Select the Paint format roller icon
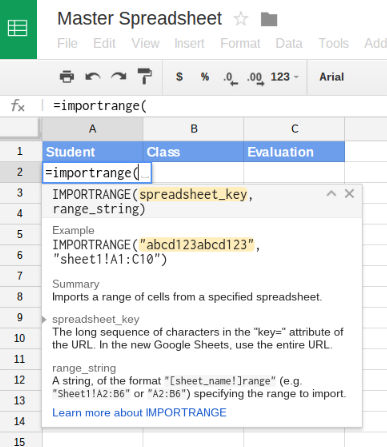This screenshot has width=387, height=447. (x=145, y=76)
